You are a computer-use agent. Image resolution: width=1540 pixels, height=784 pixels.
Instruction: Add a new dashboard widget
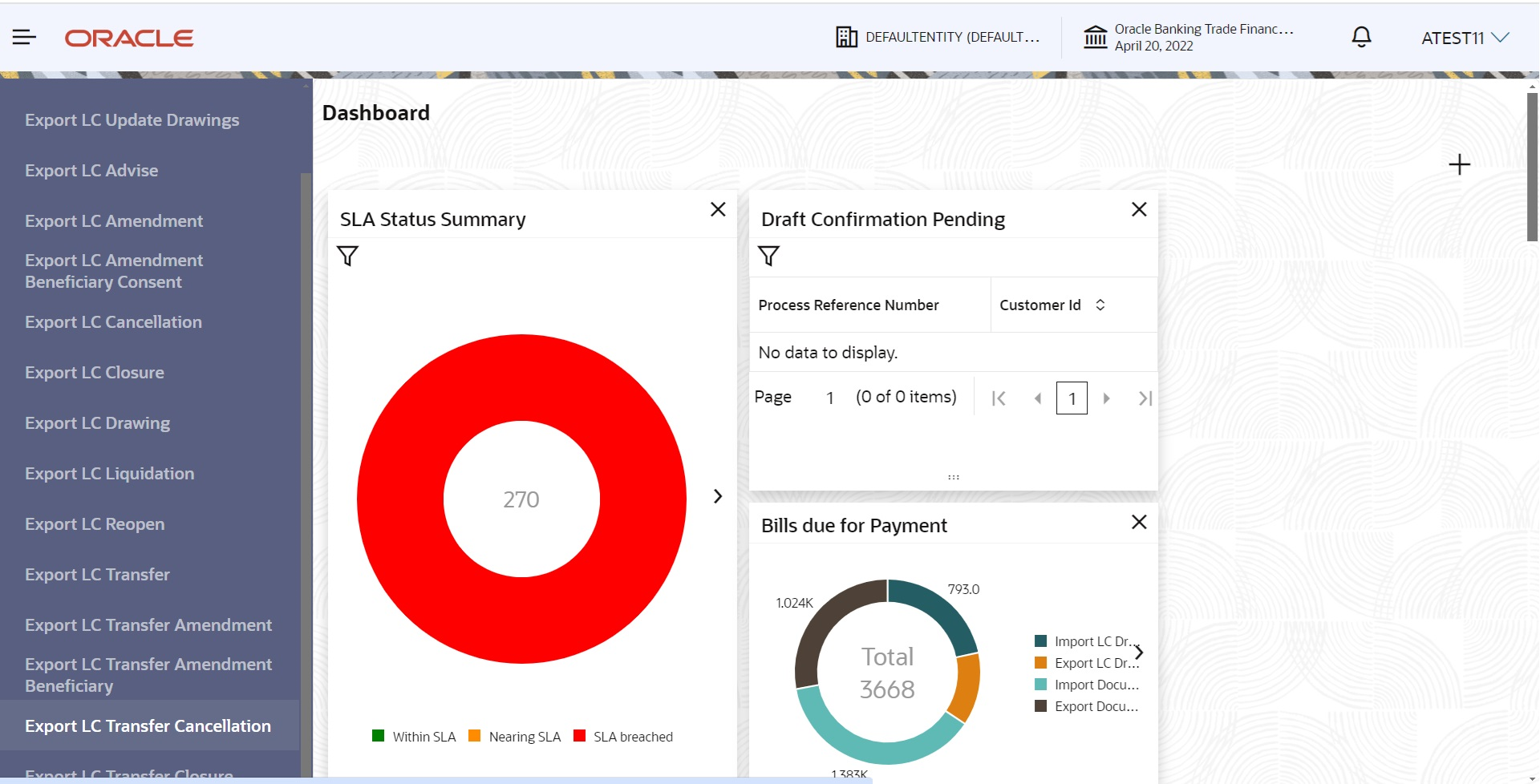click(x=1459, y=164)
